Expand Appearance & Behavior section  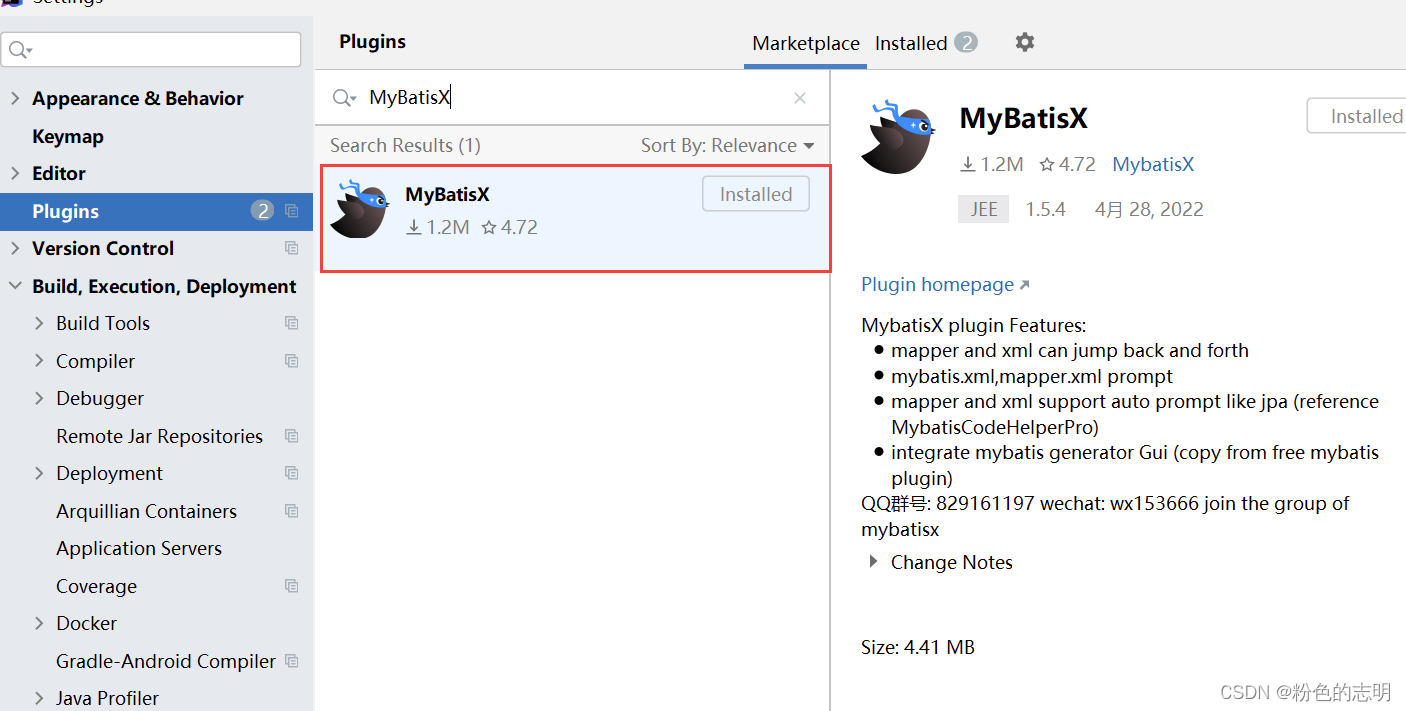(15, 98)
